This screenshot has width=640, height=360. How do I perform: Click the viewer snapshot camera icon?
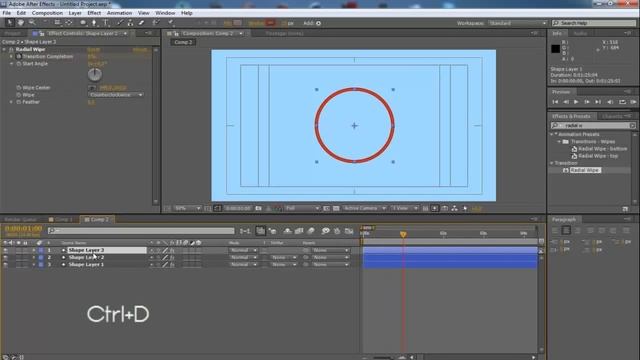[258, 209]
